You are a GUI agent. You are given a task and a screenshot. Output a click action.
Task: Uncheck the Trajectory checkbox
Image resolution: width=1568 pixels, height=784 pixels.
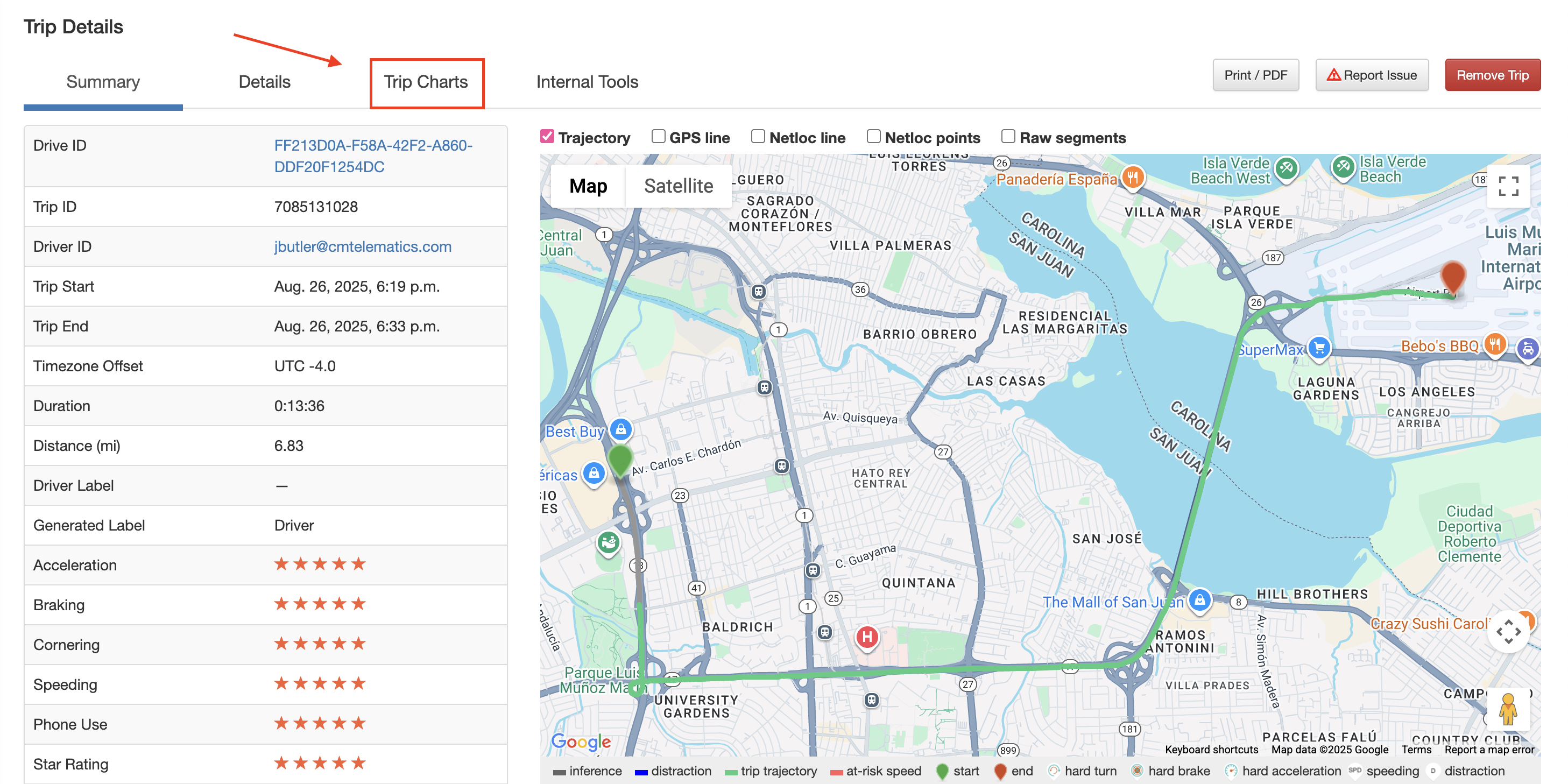pyautogui.click(x=547, y=136)
